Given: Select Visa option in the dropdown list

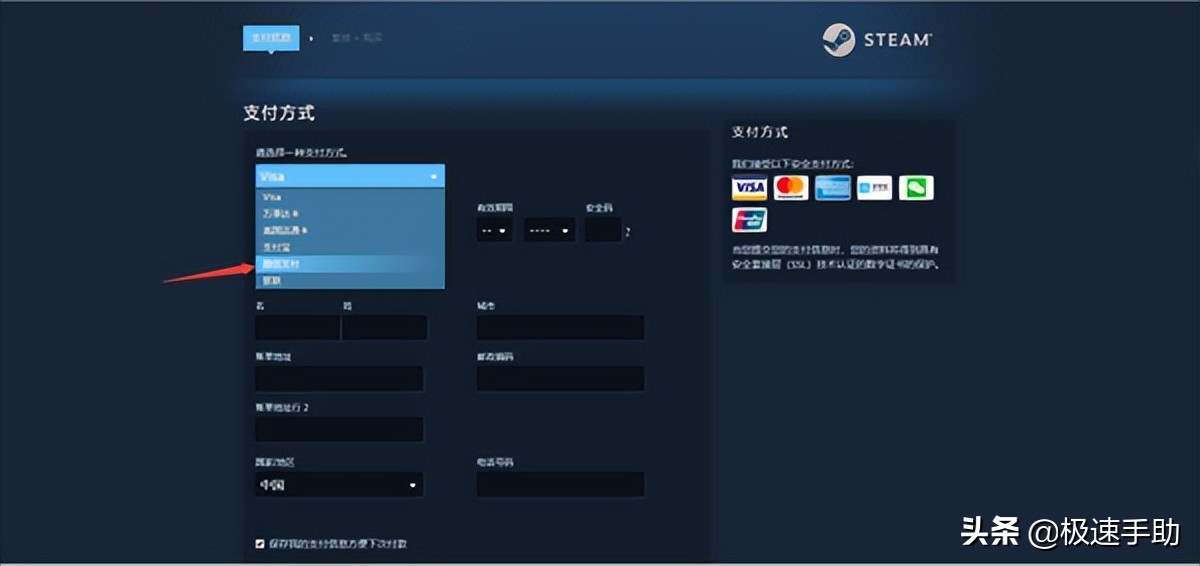Looking at the screenshot, I should (349, 198).
